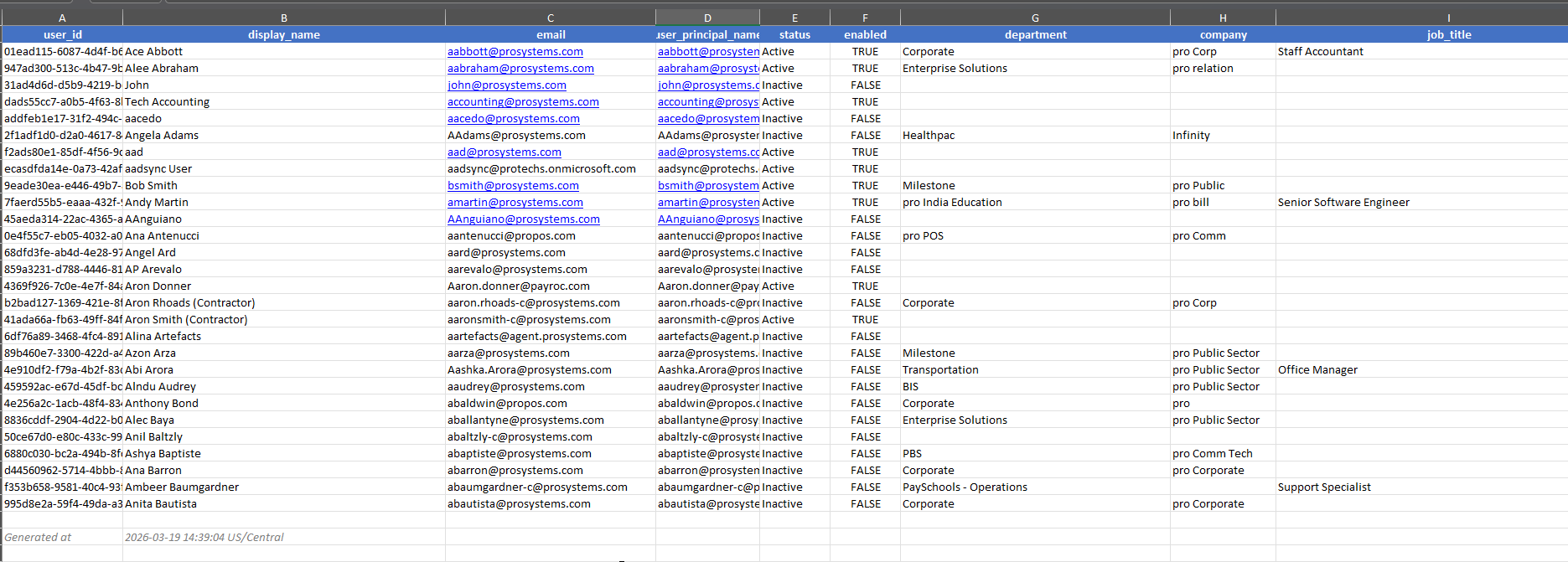1568x562 pixels.
Task: Open john@prosystems.com email link
Action: tap(507, 85)
